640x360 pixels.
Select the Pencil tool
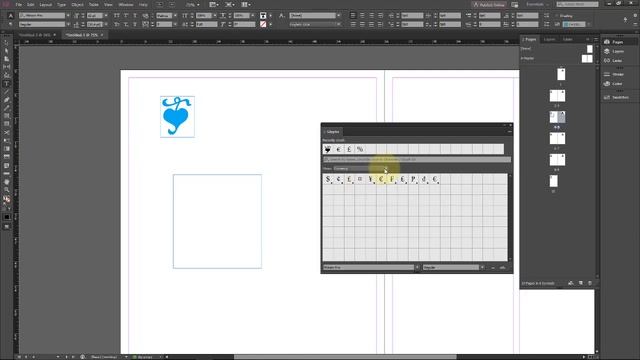[7, 108]
